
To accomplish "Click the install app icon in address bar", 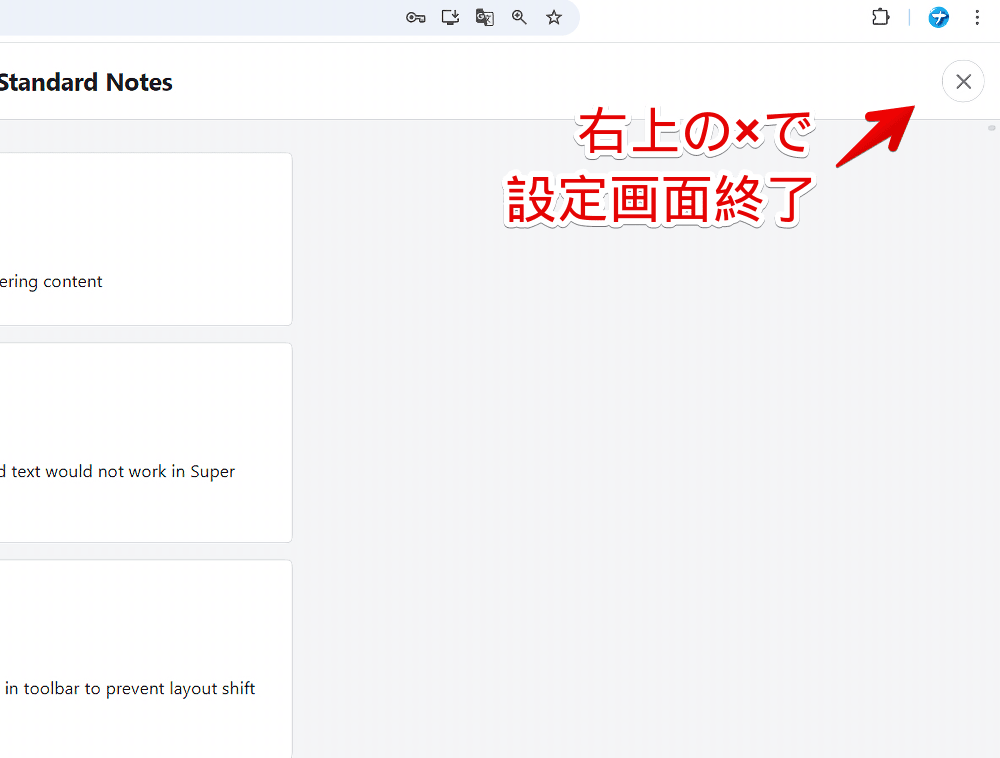I will pyautogui.click(x=450, y=18).
